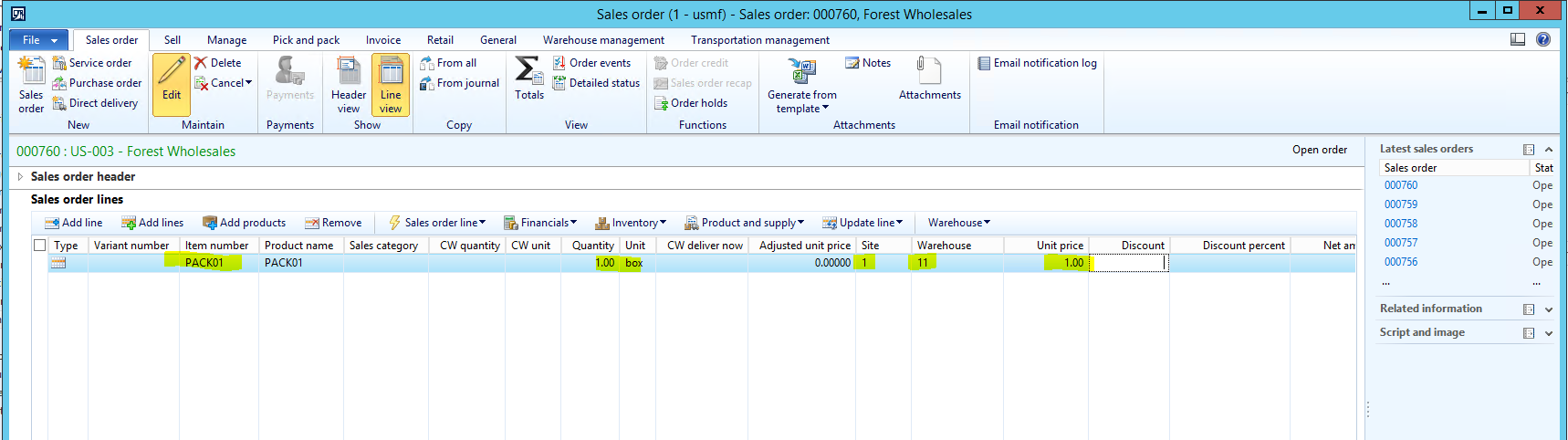The width and height of the screenshot is (1568, 440).
Task: Open the Warehouse management tab
Action: point(603,40)
